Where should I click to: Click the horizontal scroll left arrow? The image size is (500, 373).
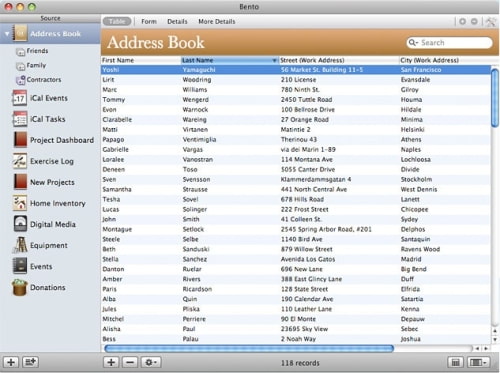click(477, 348)
